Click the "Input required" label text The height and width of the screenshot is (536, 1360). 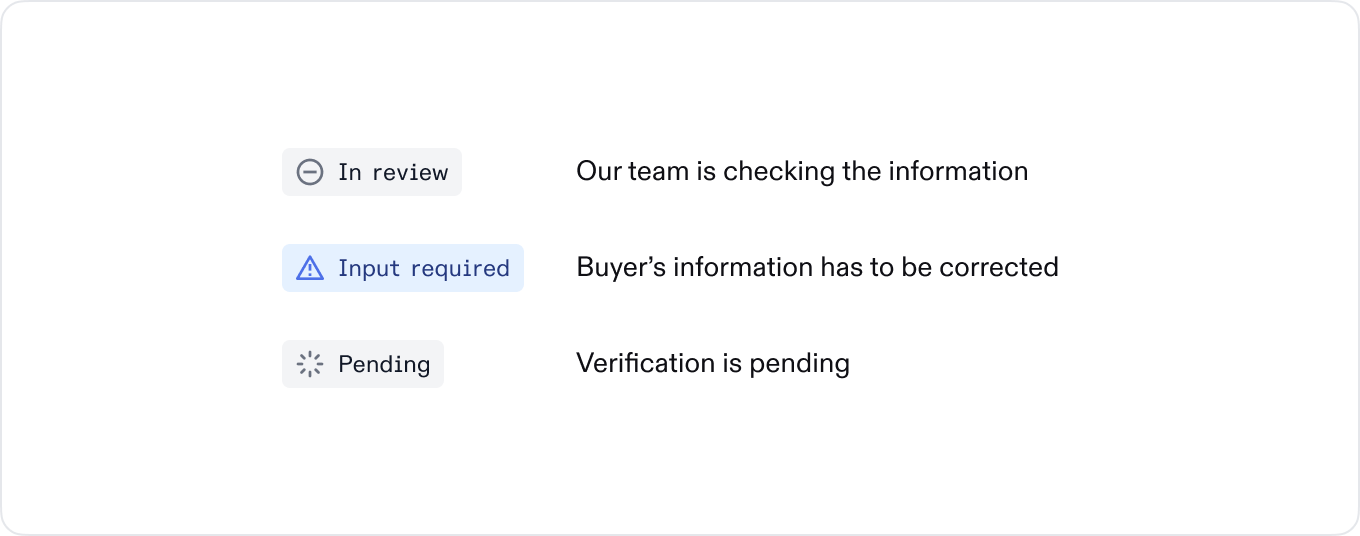click(424, 268)
